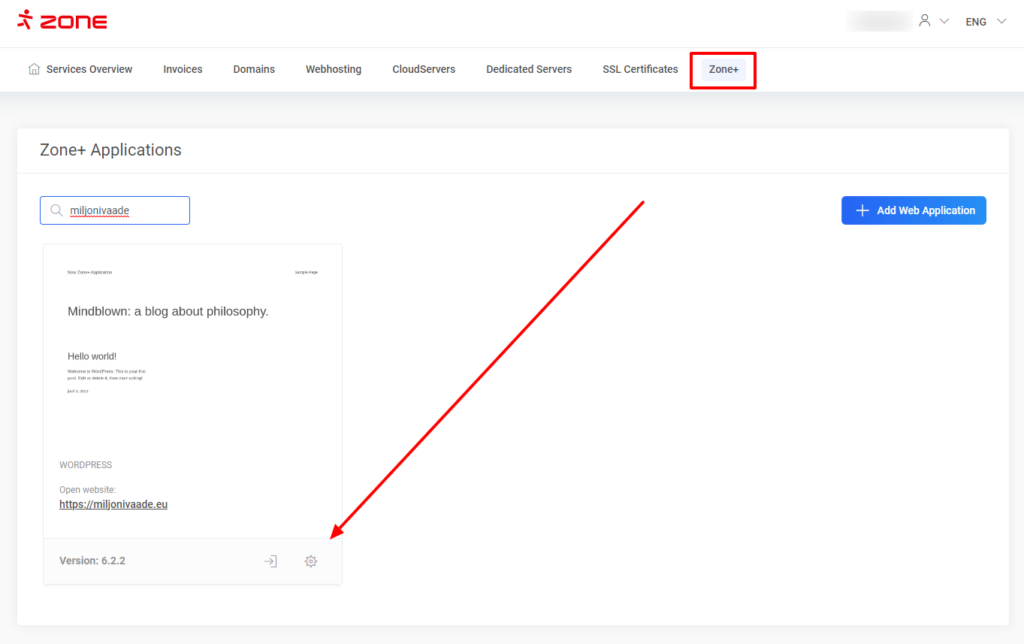Go to the Invoices tab
The width and height of the screenshot is (1024, 644).
[x=183, y=70]
